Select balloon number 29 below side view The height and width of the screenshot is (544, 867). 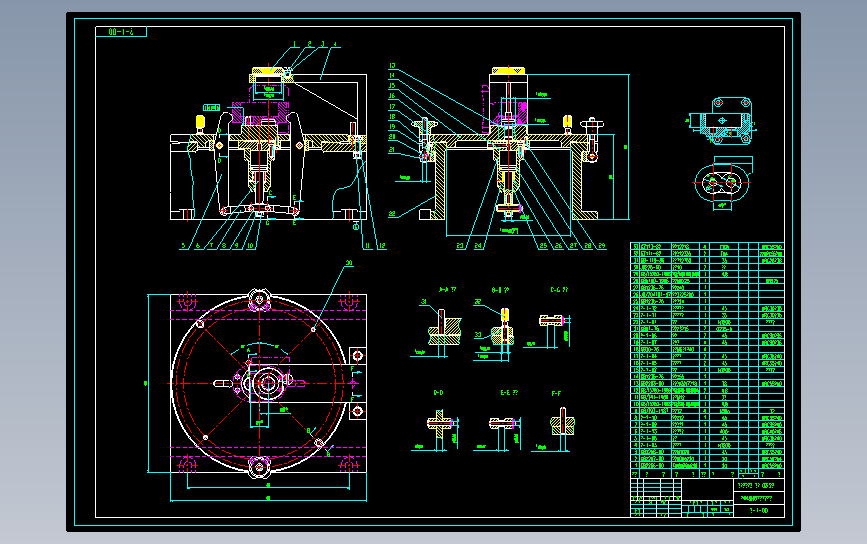click(x=602, y=246)
